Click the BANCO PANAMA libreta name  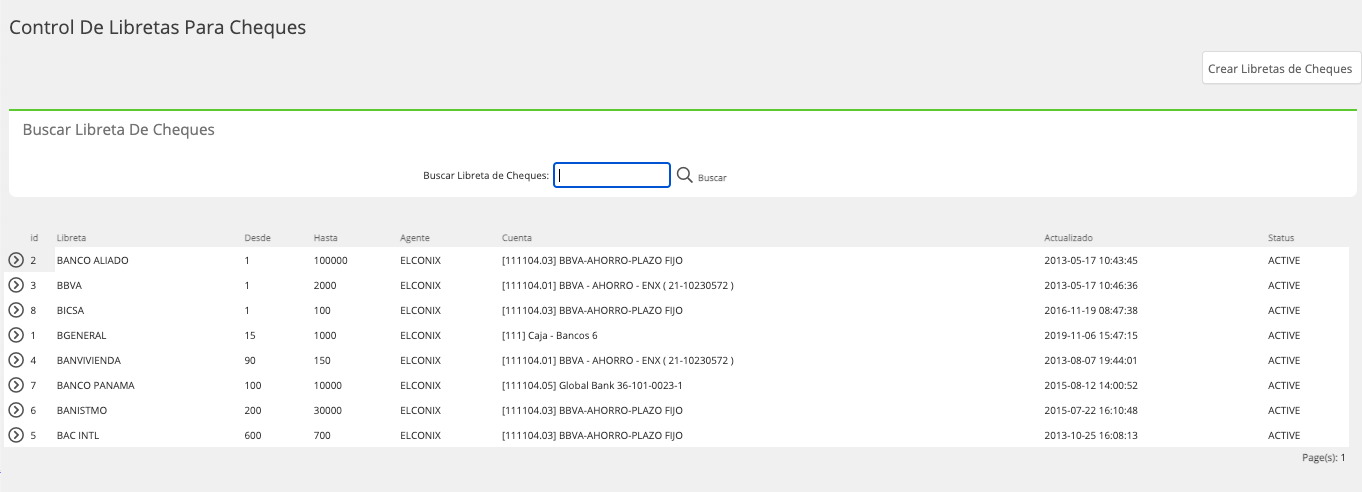[x=96, y=385]
